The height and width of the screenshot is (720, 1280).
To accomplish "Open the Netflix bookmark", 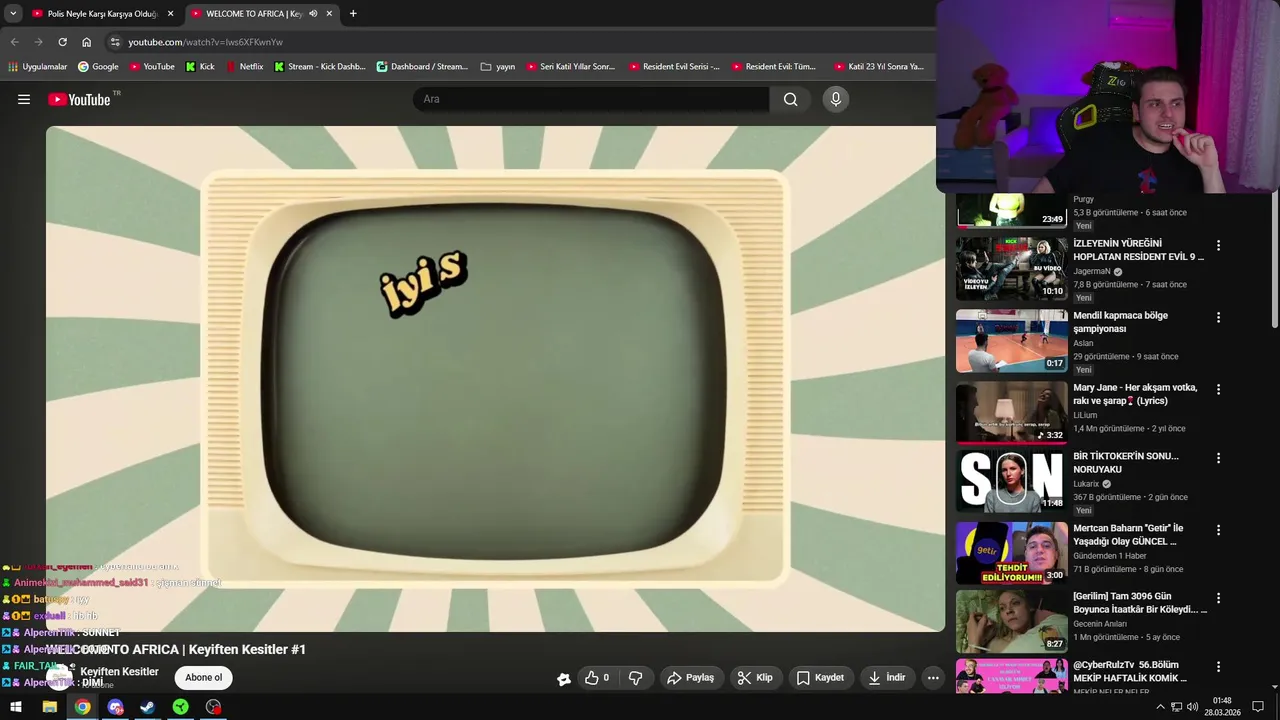I will coord(244,67).
